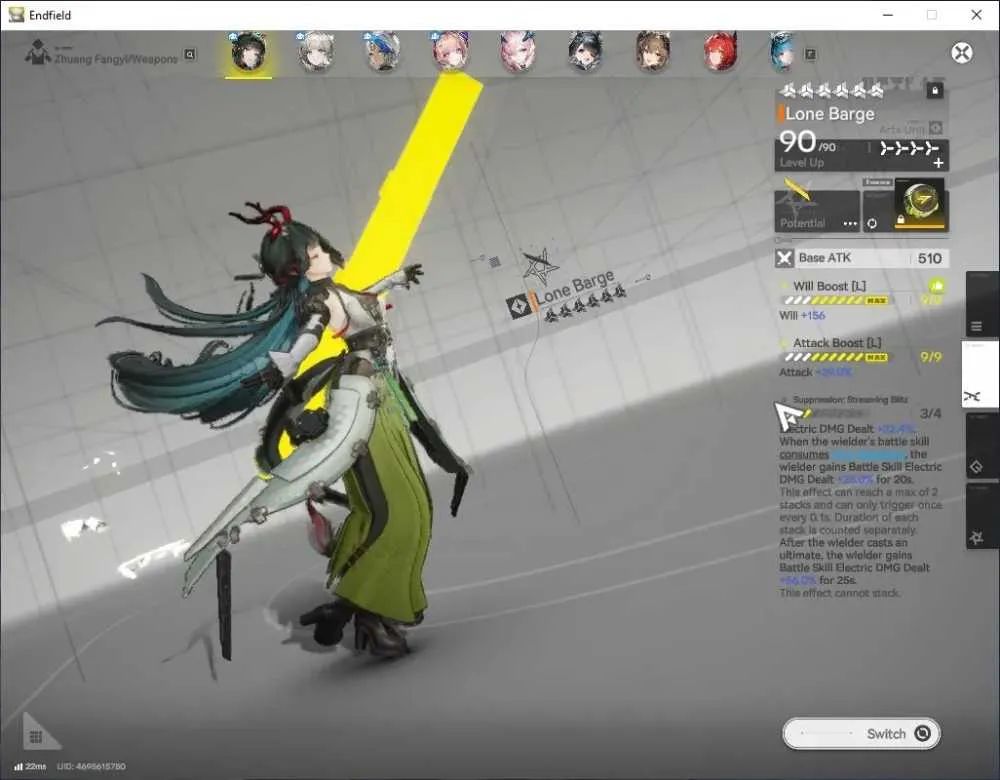1000x780 pixels.
Task: Click the Endfield app icon in the title bar
Action: (x=16, y=15)
